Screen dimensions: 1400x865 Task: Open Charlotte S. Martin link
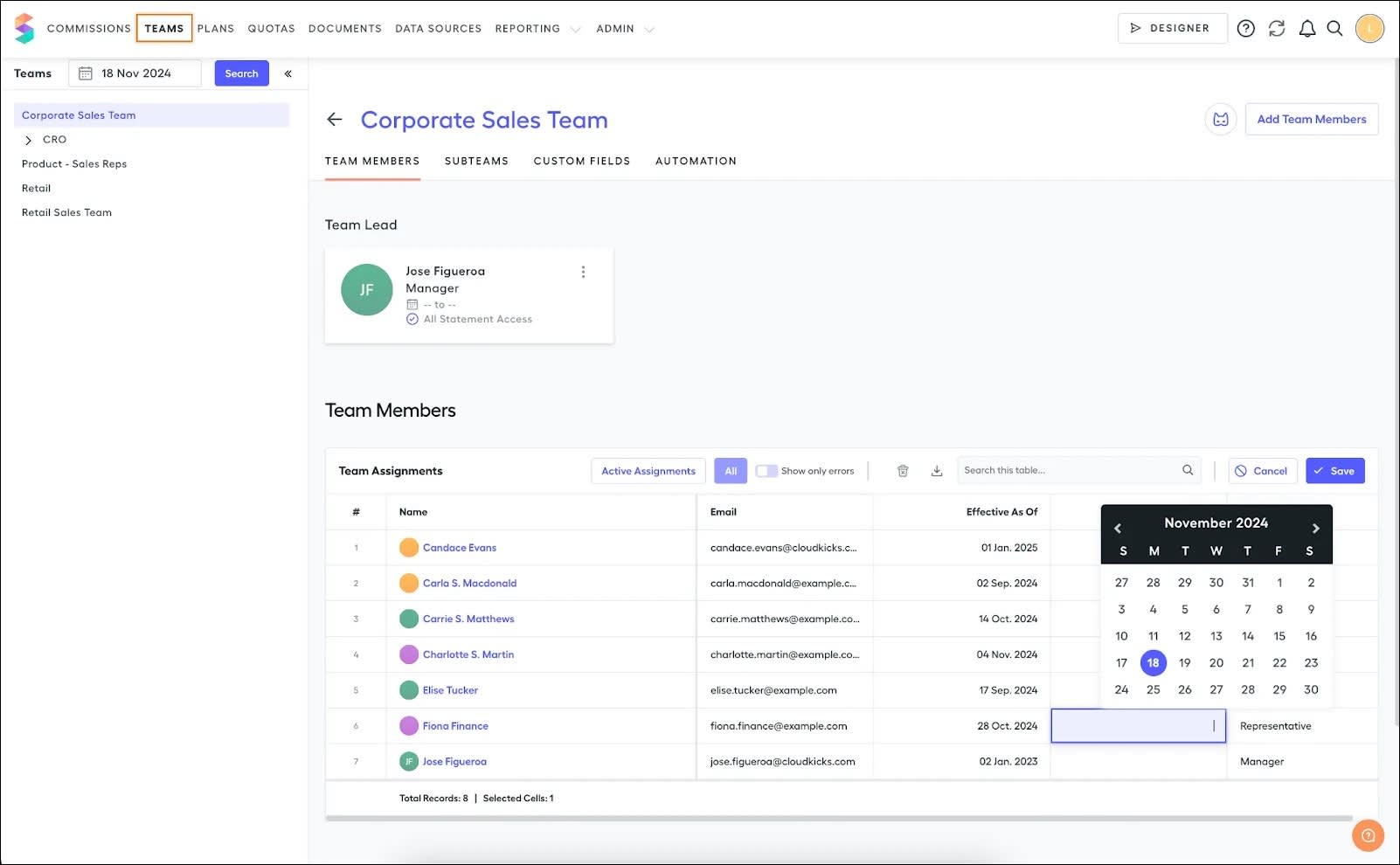pos(468,654)
